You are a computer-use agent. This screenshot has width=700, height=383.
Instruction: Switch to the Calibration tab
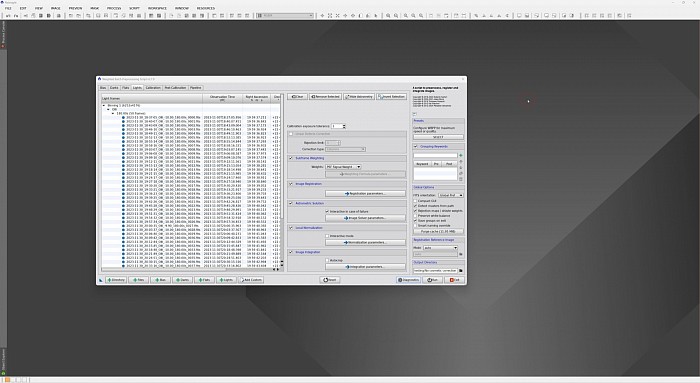pos(153,88)
